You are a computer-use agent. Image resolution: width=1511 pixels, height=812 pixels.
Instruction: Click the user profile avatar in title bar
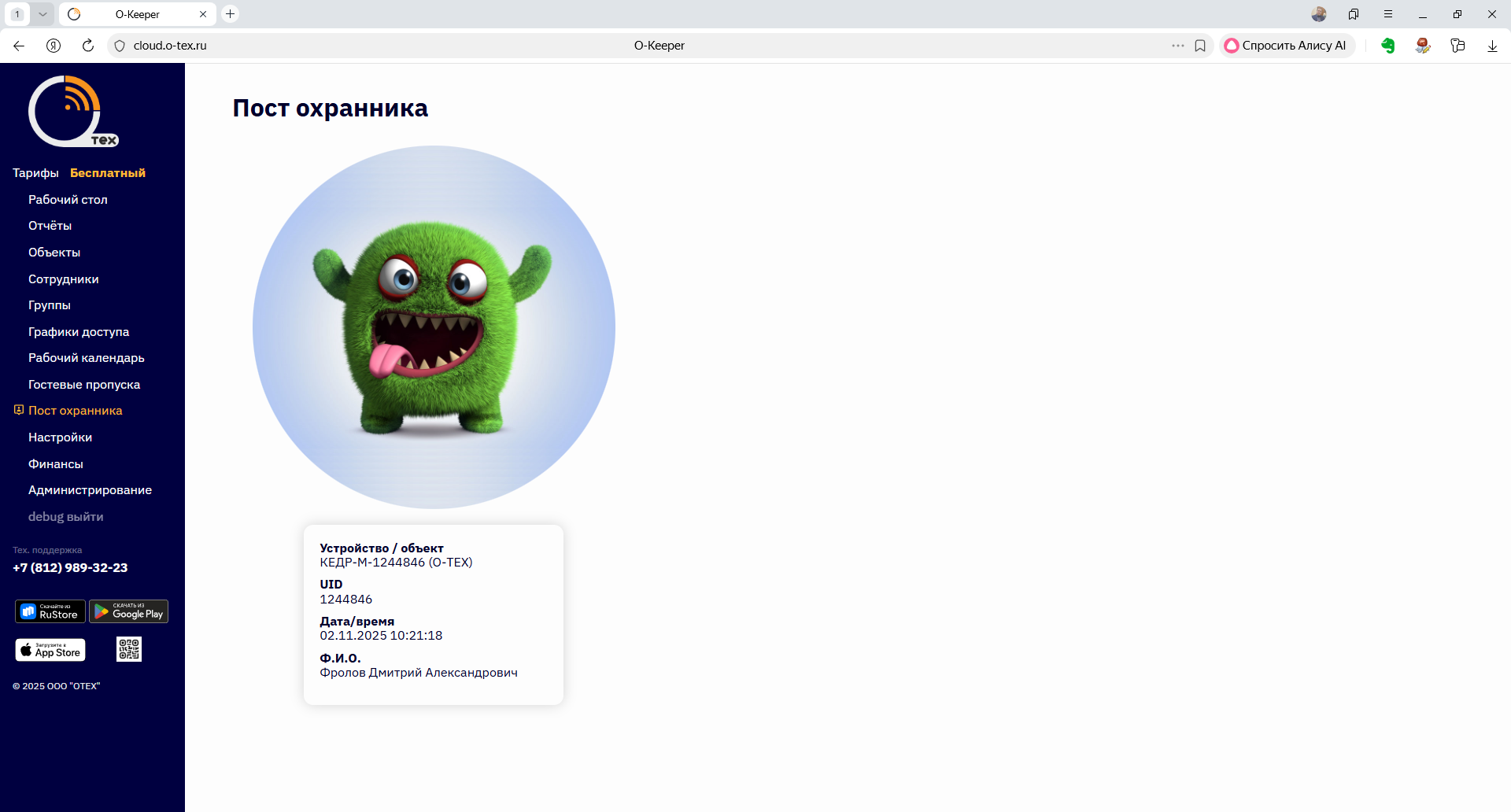pos(1319,14)
